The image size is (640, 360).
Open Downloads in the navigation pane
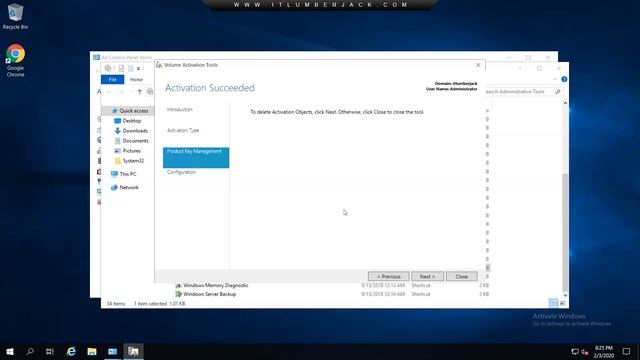click(x=135, y=131)
